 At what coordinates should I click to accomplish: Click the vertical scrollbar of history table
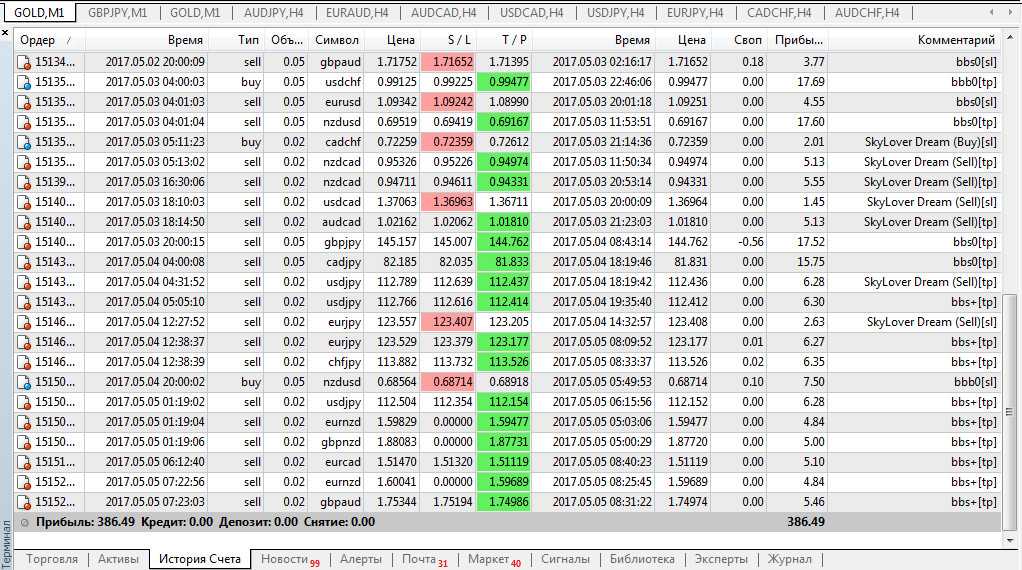[1010, 300]
